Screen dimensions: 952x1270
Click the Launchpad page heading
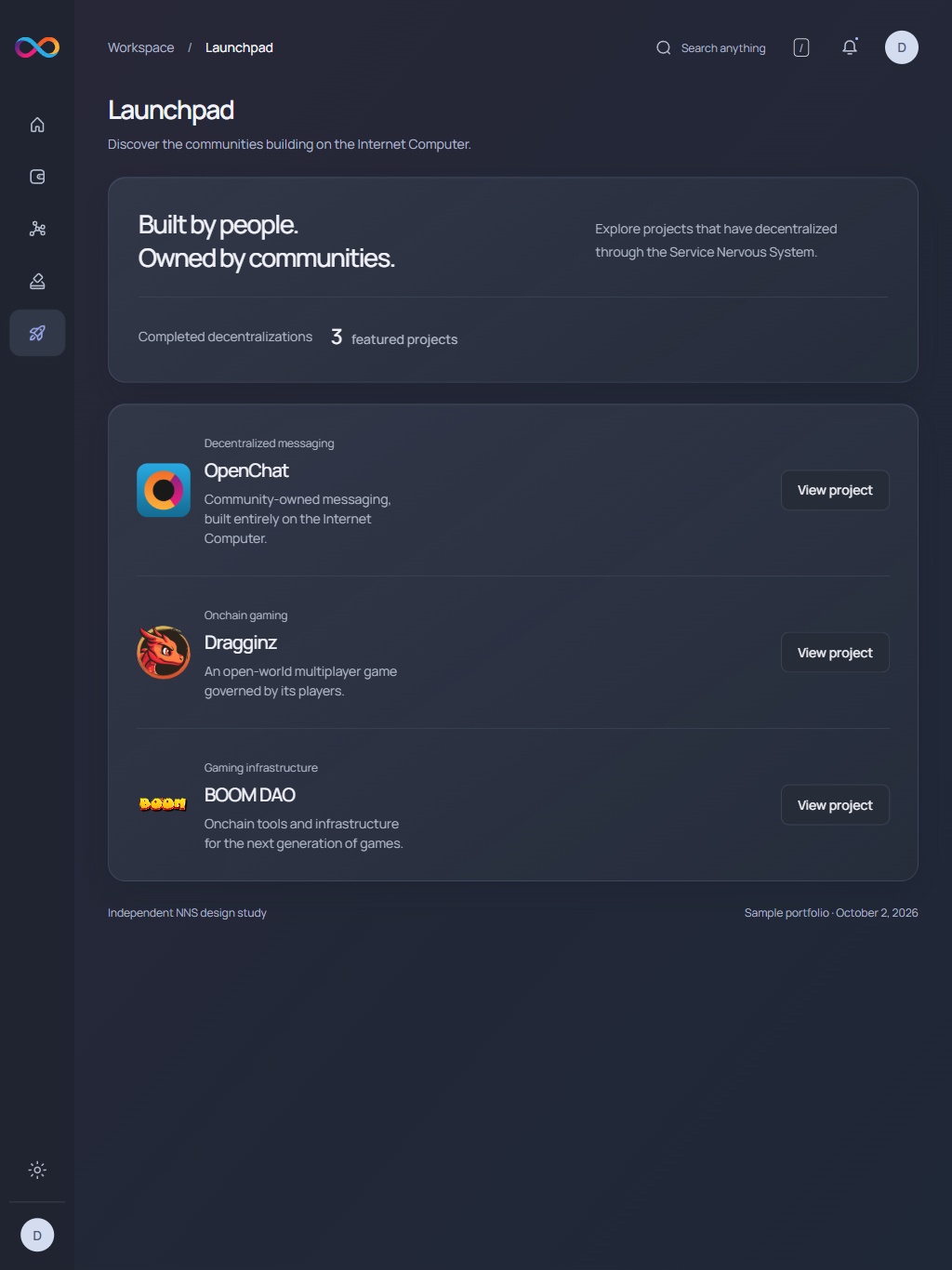(171, 110)
